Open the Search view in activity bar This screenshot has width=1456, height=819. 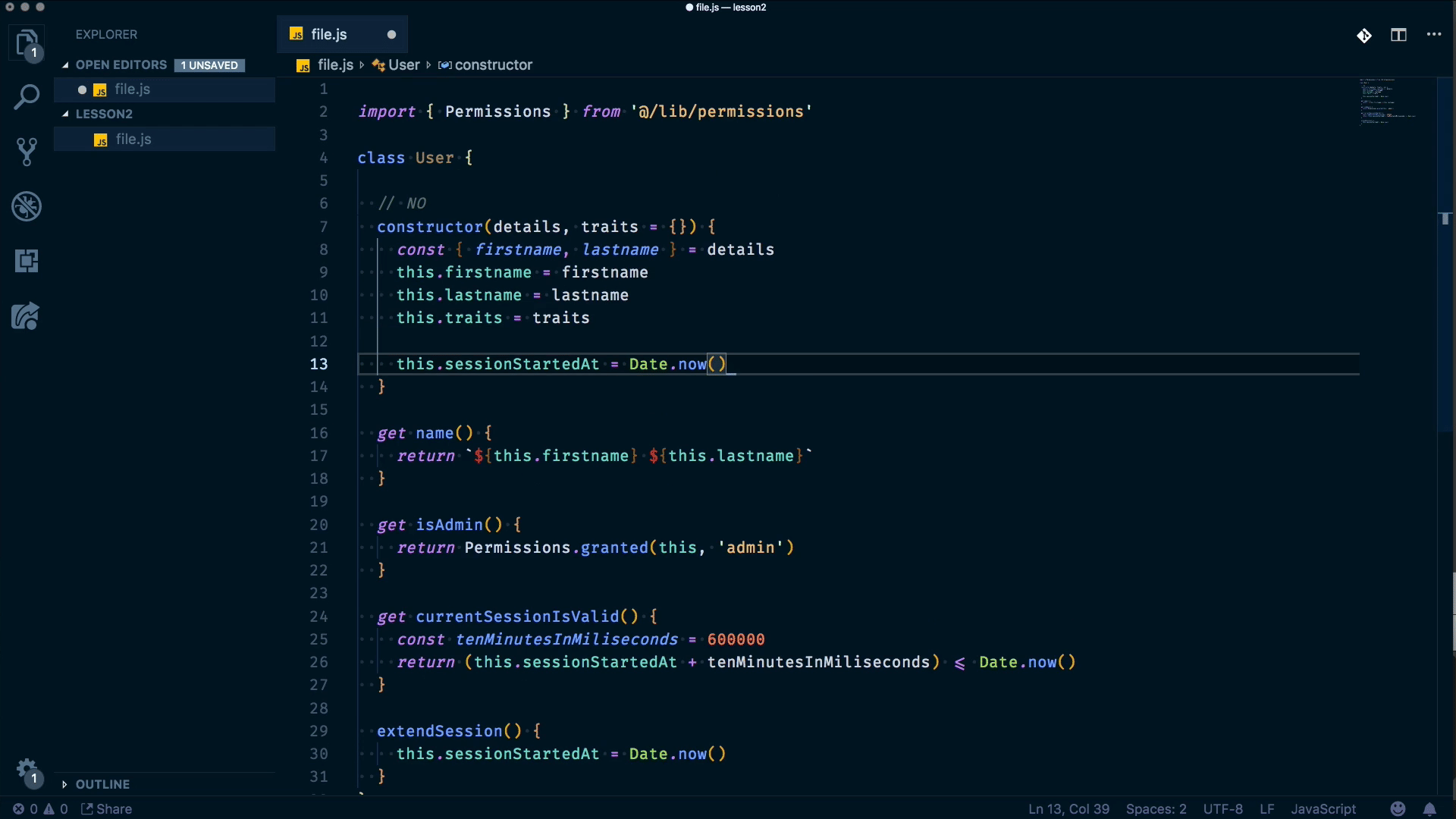tap(27, 97)
